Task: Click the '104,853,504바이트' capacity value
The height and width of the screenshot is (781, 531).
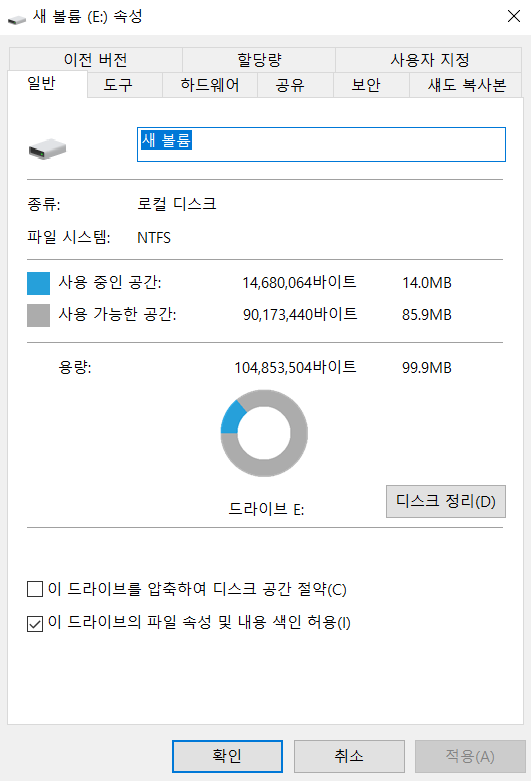Action: 295,367
